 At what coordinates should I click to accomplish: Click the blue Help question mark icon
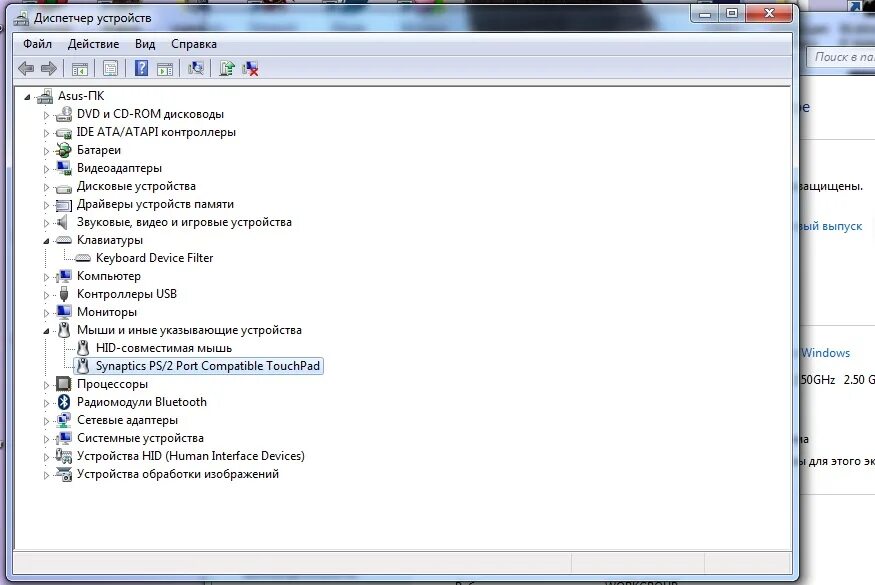[141, 68]
